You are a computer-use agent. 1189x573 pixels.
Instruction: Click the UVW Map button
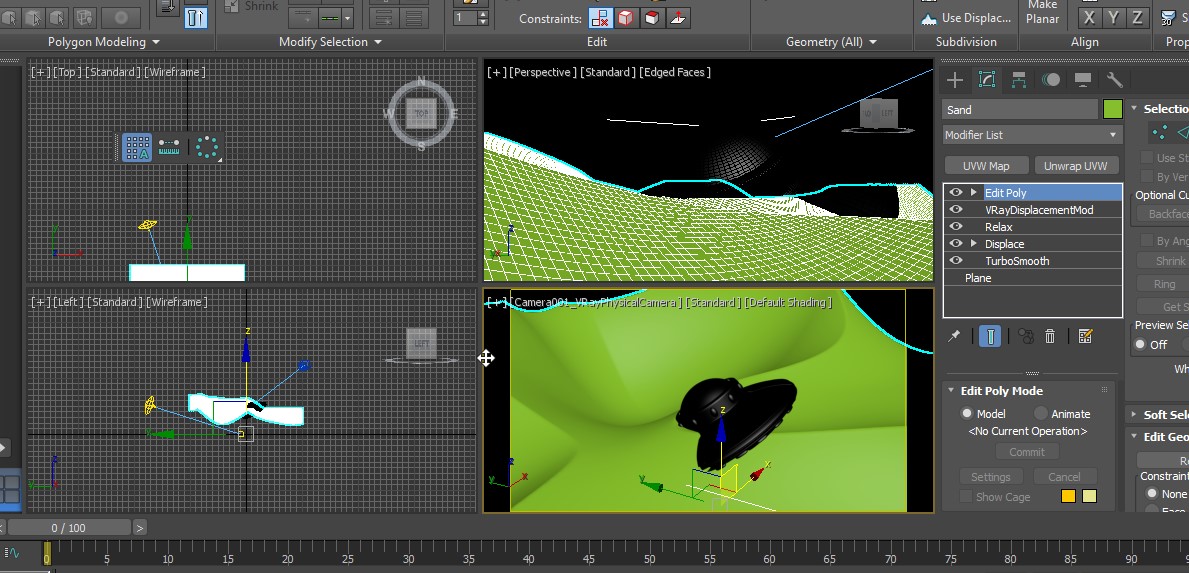click(986, 166)
